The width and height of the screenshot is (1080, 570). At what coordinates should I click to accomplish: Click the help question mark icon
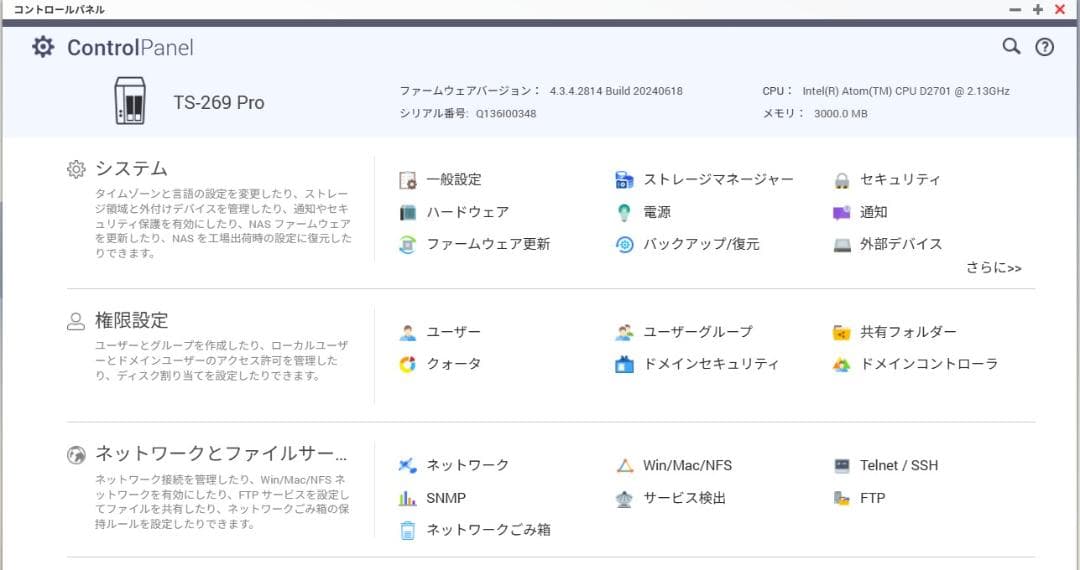pos(1044,47)
